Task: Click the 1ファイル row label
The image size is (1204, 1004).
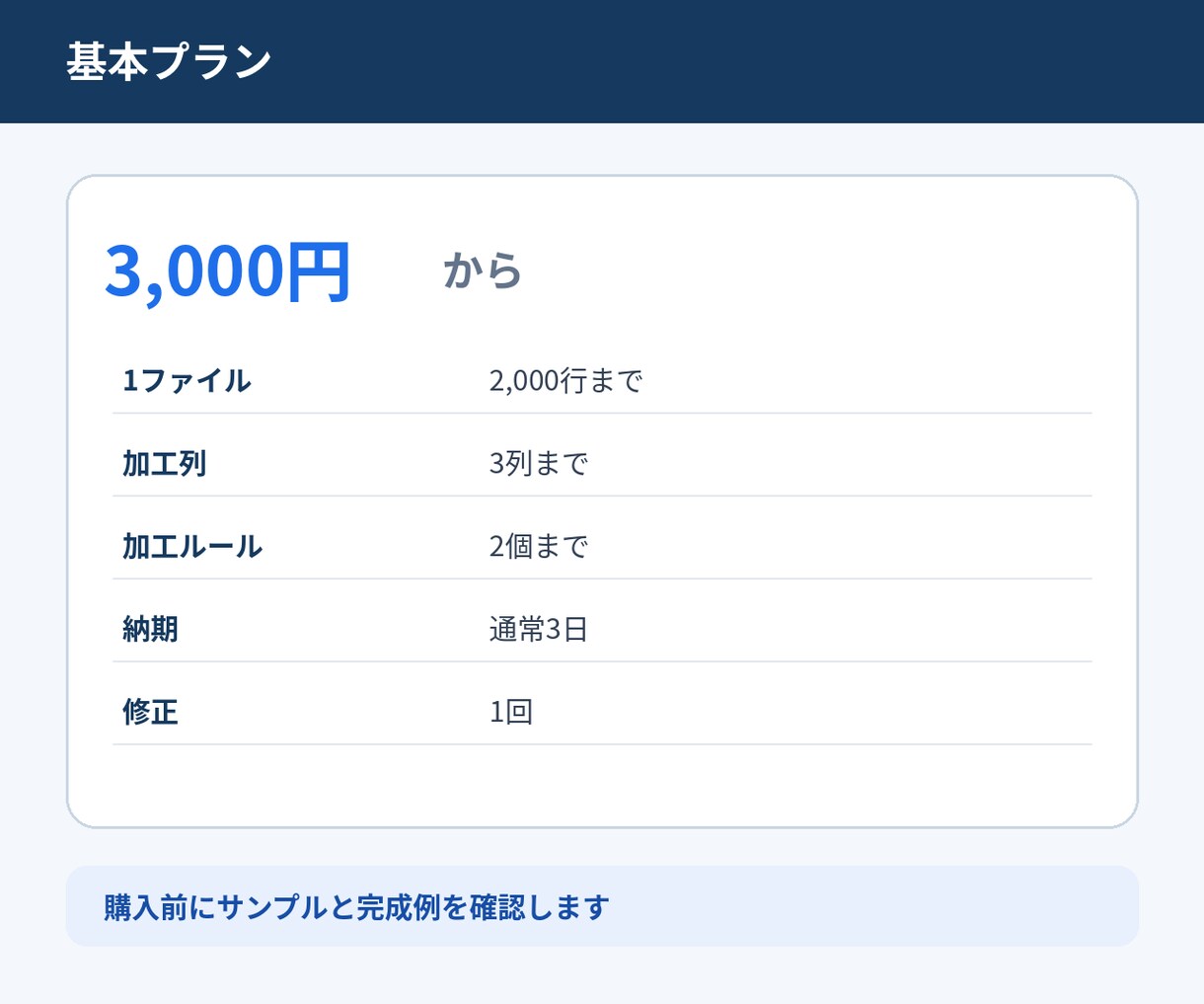Action: click(x=187, y=381)
